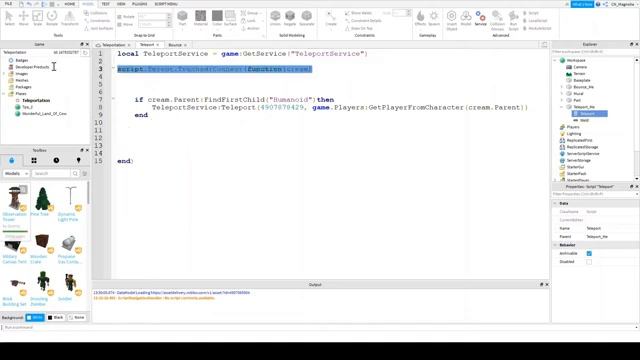Click the Insert Object icon
The width and height of the screenshot is (640, 360).
coord(451,20)
